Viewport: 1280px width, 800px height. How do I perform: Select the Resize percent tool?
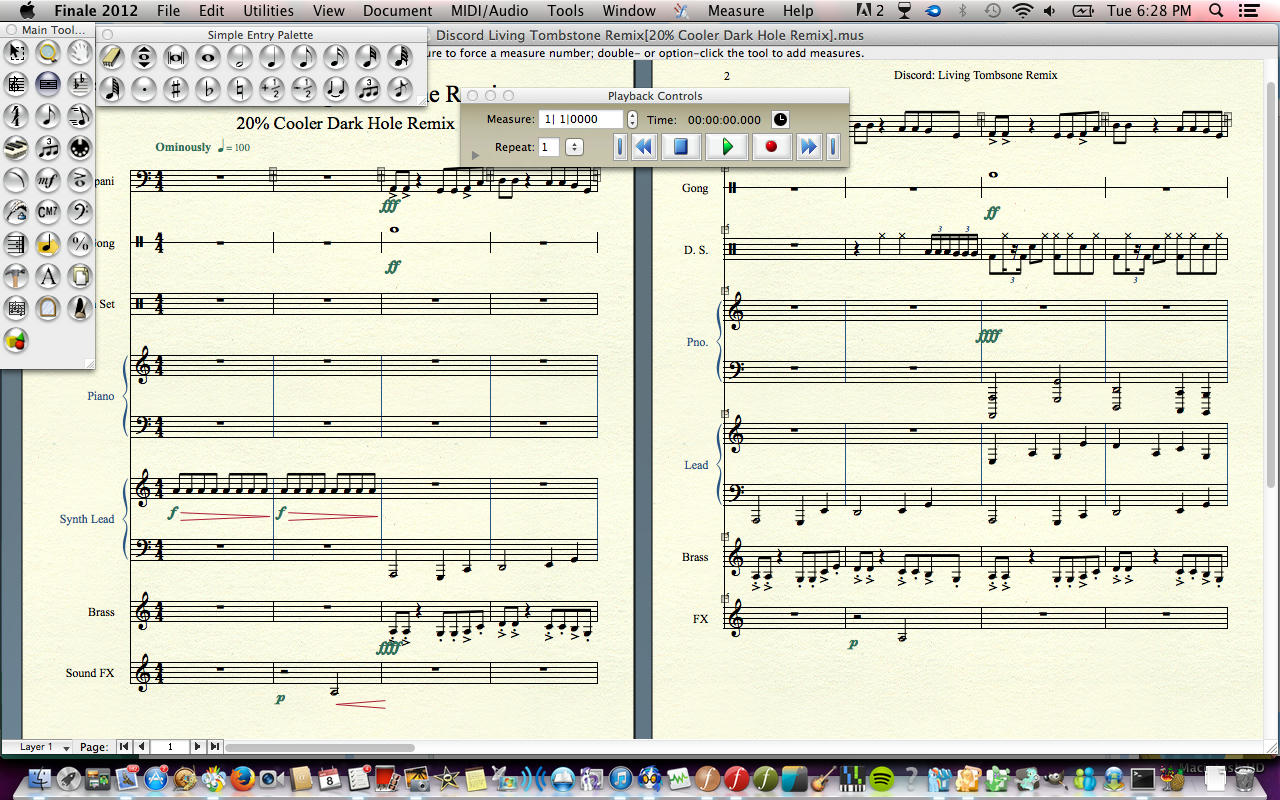pos(80,244)
